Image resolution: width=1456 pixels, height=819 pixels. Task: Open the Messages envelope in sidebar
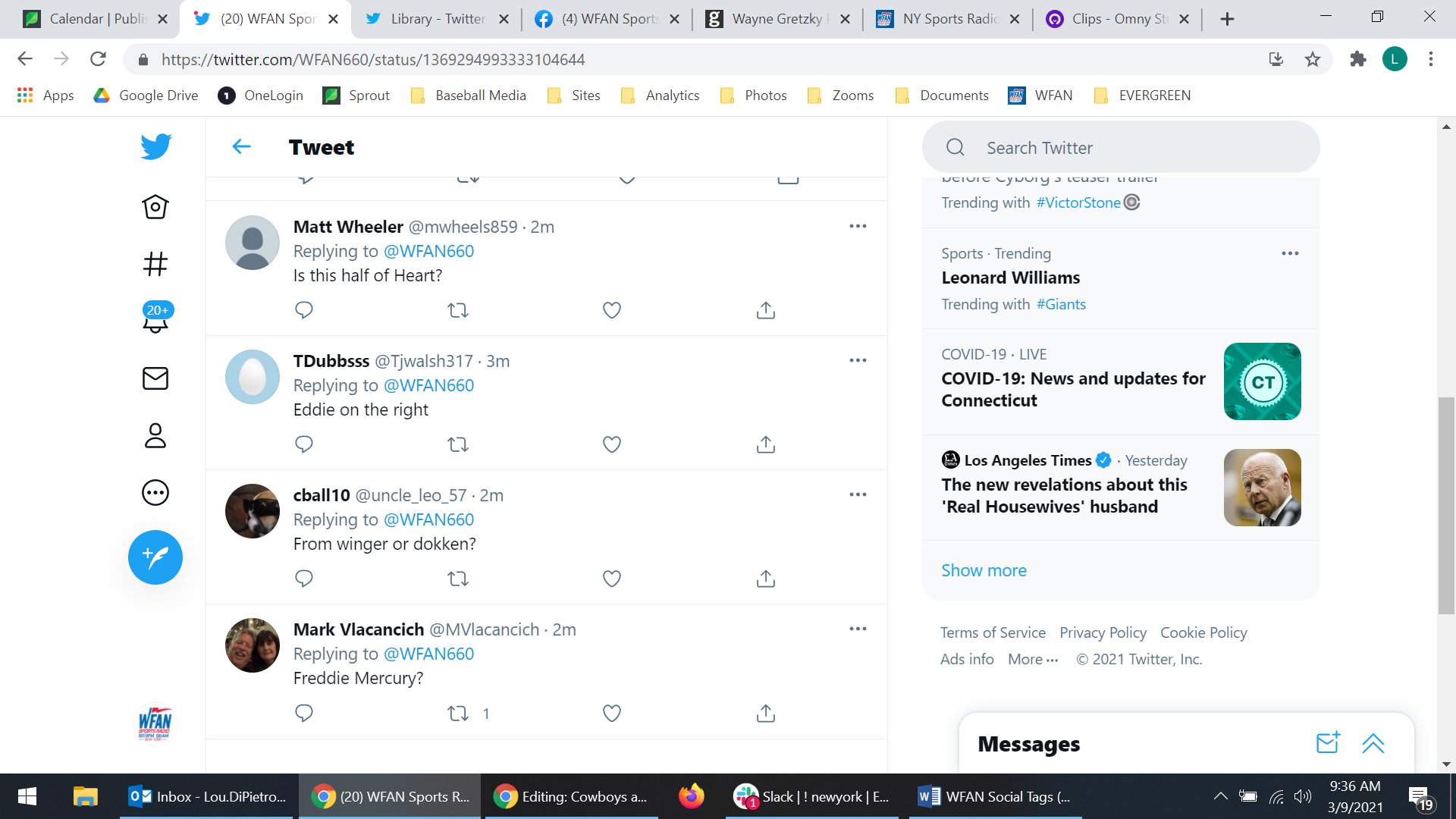[x=155, y=378]
